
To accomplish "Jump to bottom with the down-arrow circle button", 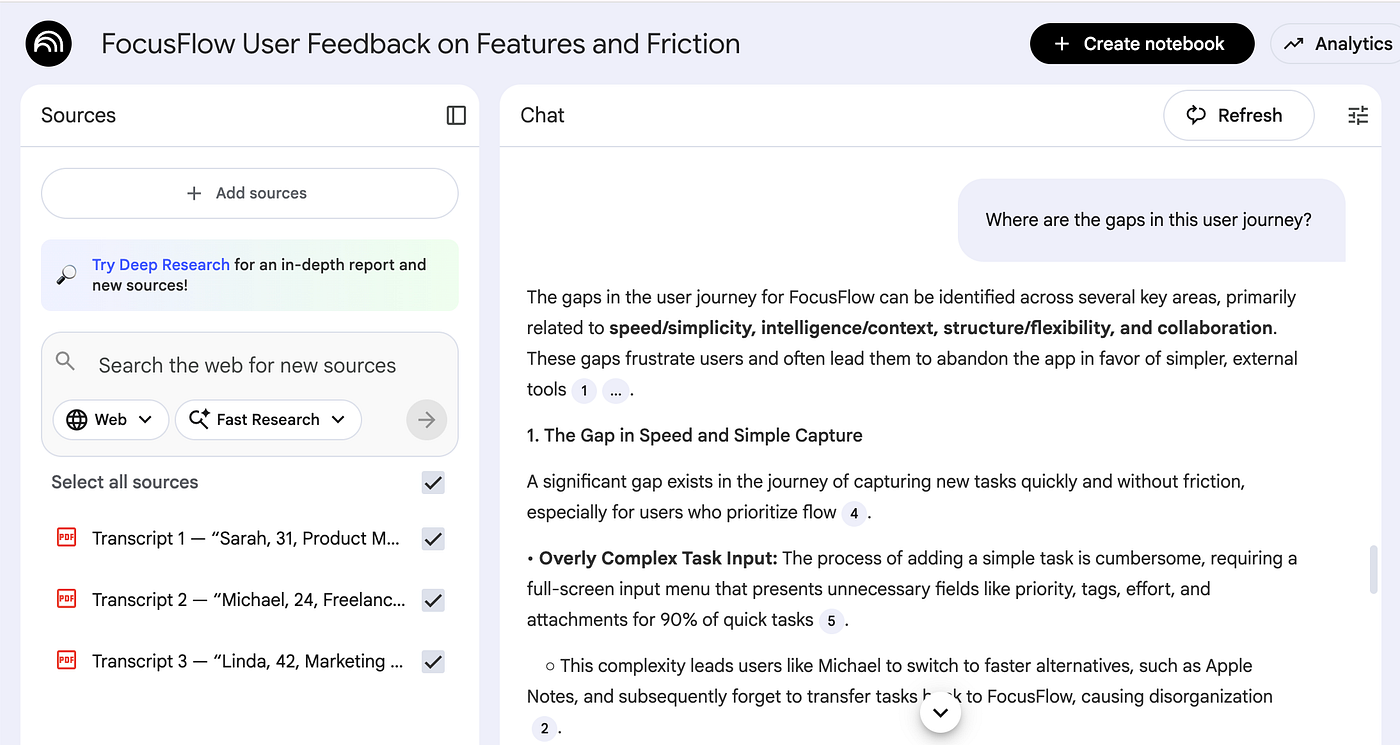I will click(x=940, y=712).
